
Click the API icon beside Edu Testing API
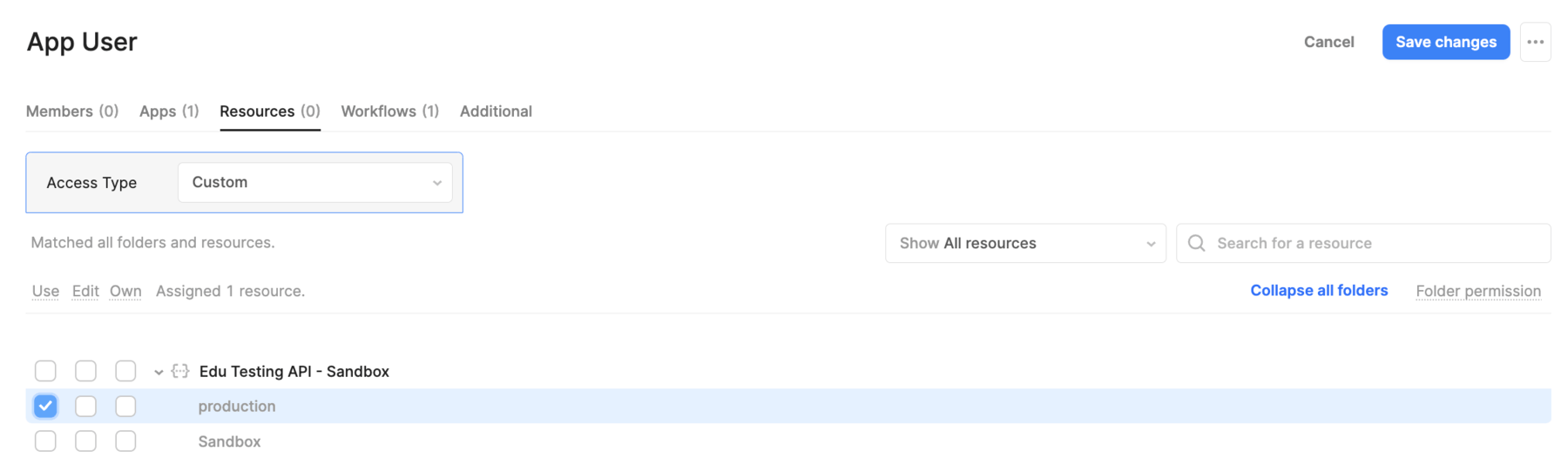coord(180,371)
